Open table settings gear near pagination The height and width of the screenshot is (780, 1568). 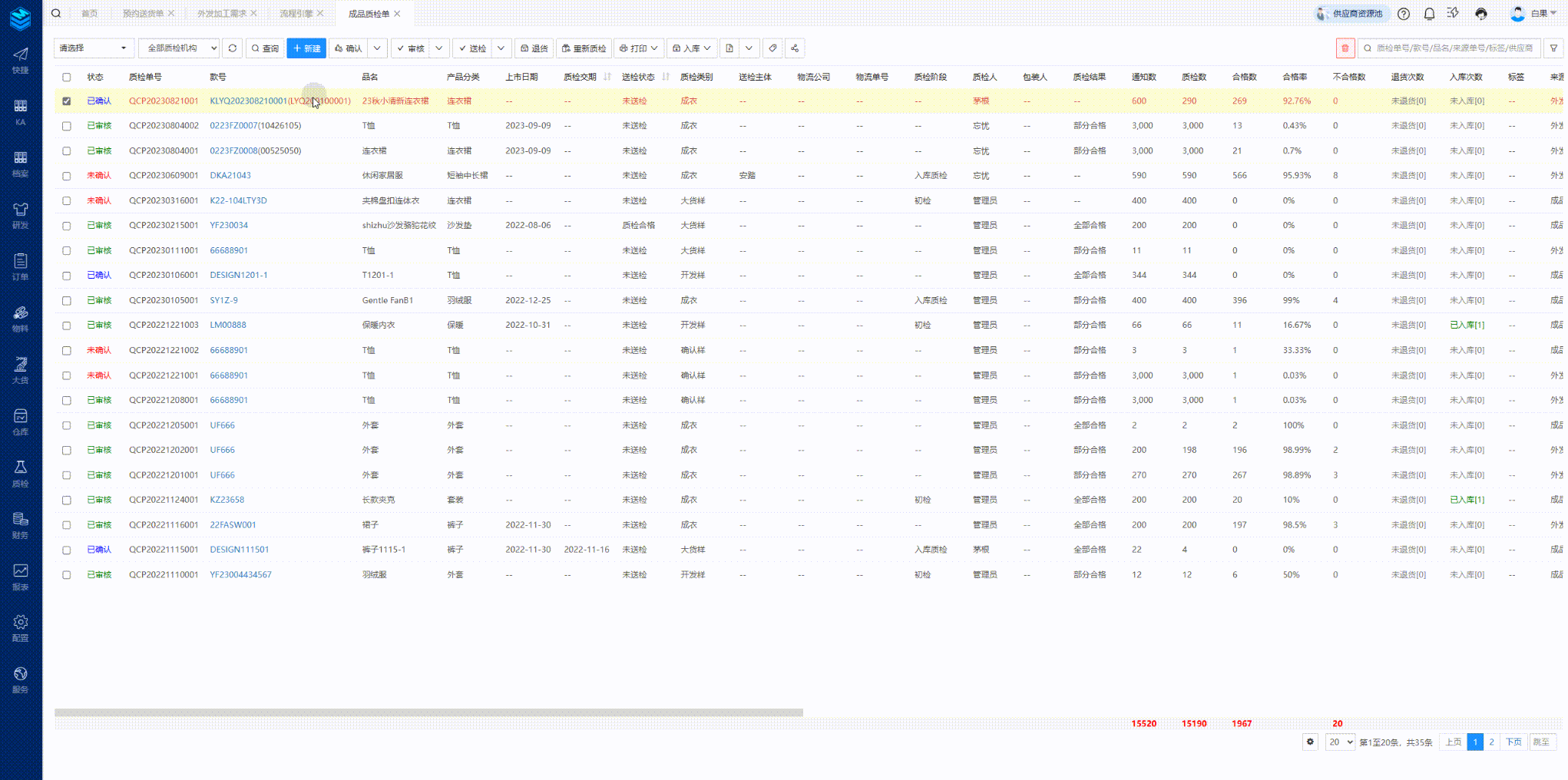point(1311,742)
